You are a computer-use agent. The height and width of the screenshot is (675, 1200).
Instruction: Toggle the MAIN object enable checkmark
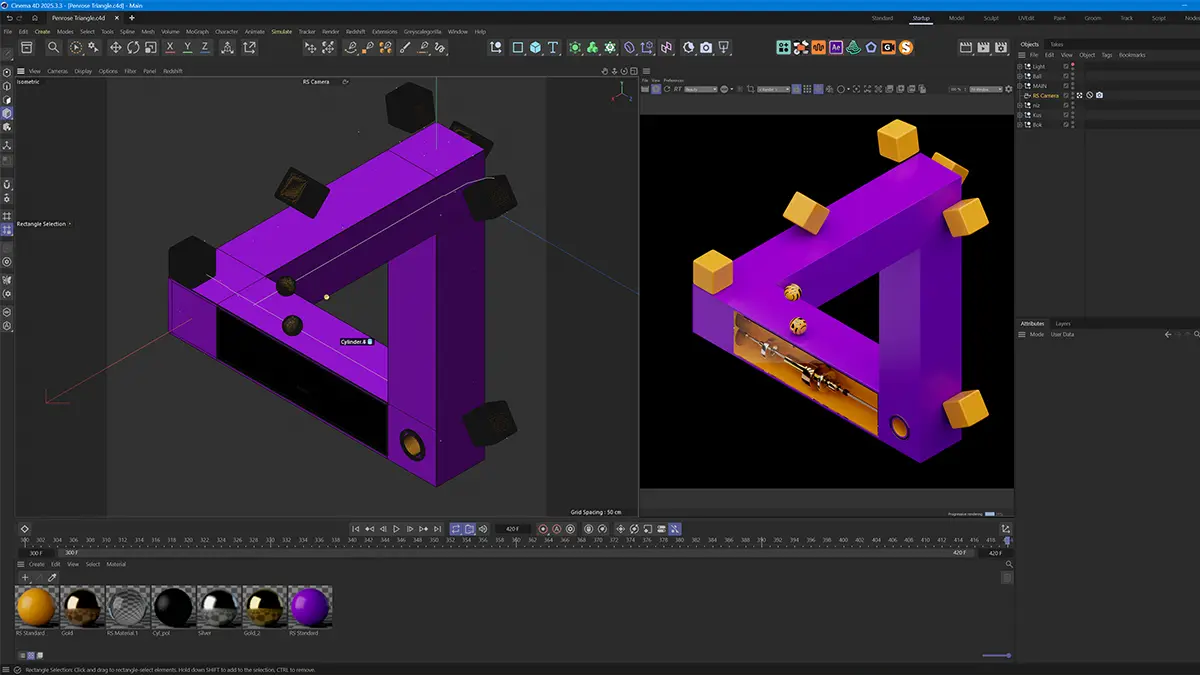pyautogui.click(x=1066, y=86)
